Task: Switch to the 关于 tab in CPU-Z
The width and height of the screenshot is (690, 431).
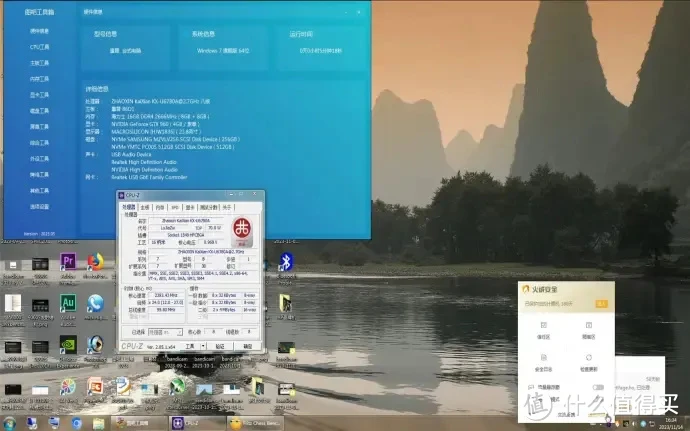Action: pyautogui.click(x=227, y=207)
